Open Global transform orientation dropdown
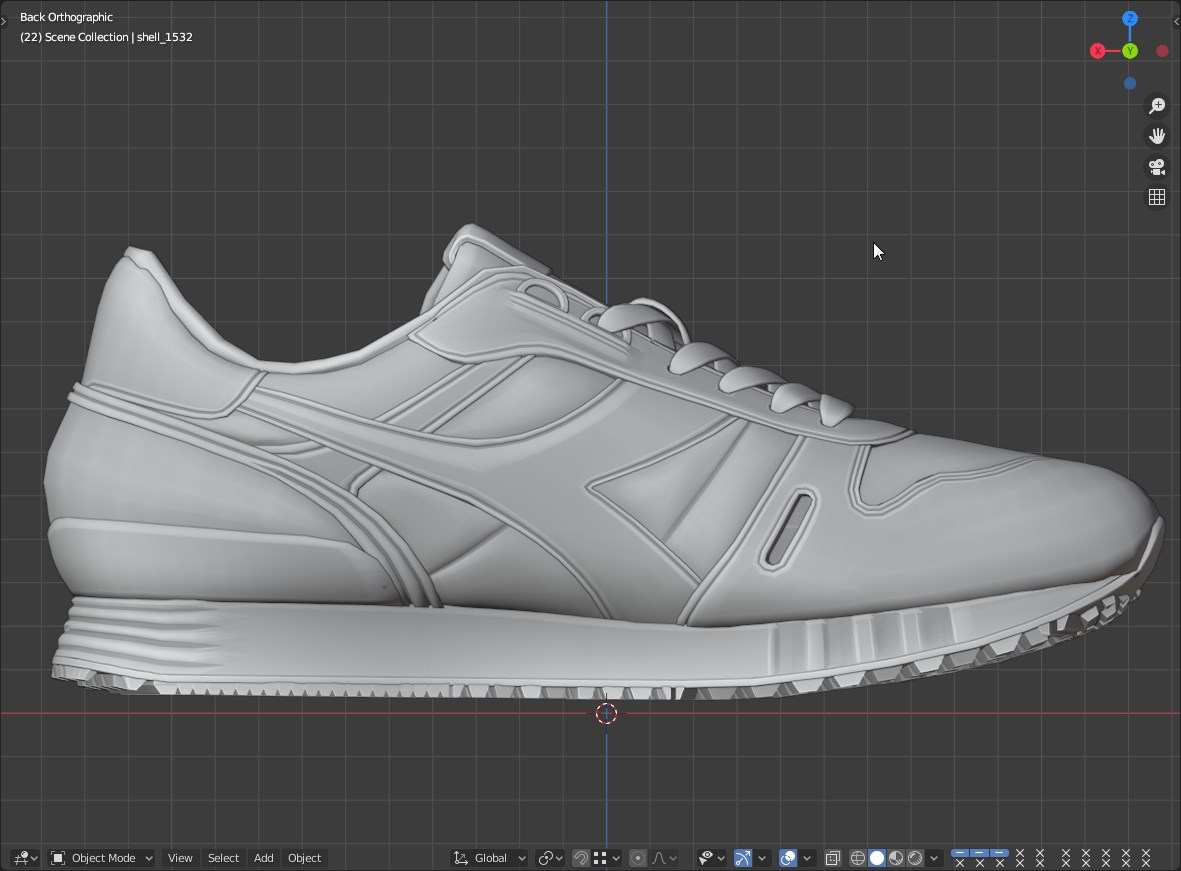The width and height of the screenshot is (1181, 871). click(x=489, y=858)
